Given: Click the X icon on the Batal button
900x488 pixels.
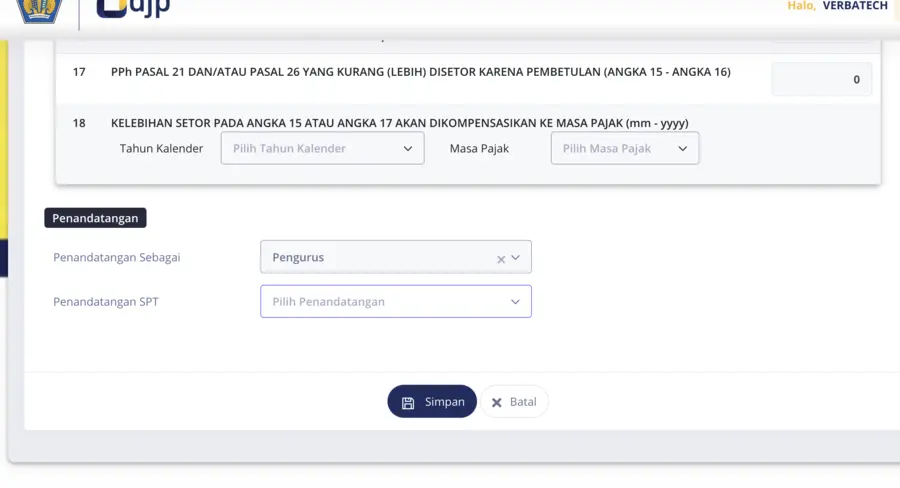Looking at the screenshot, I should click(496, 402).
